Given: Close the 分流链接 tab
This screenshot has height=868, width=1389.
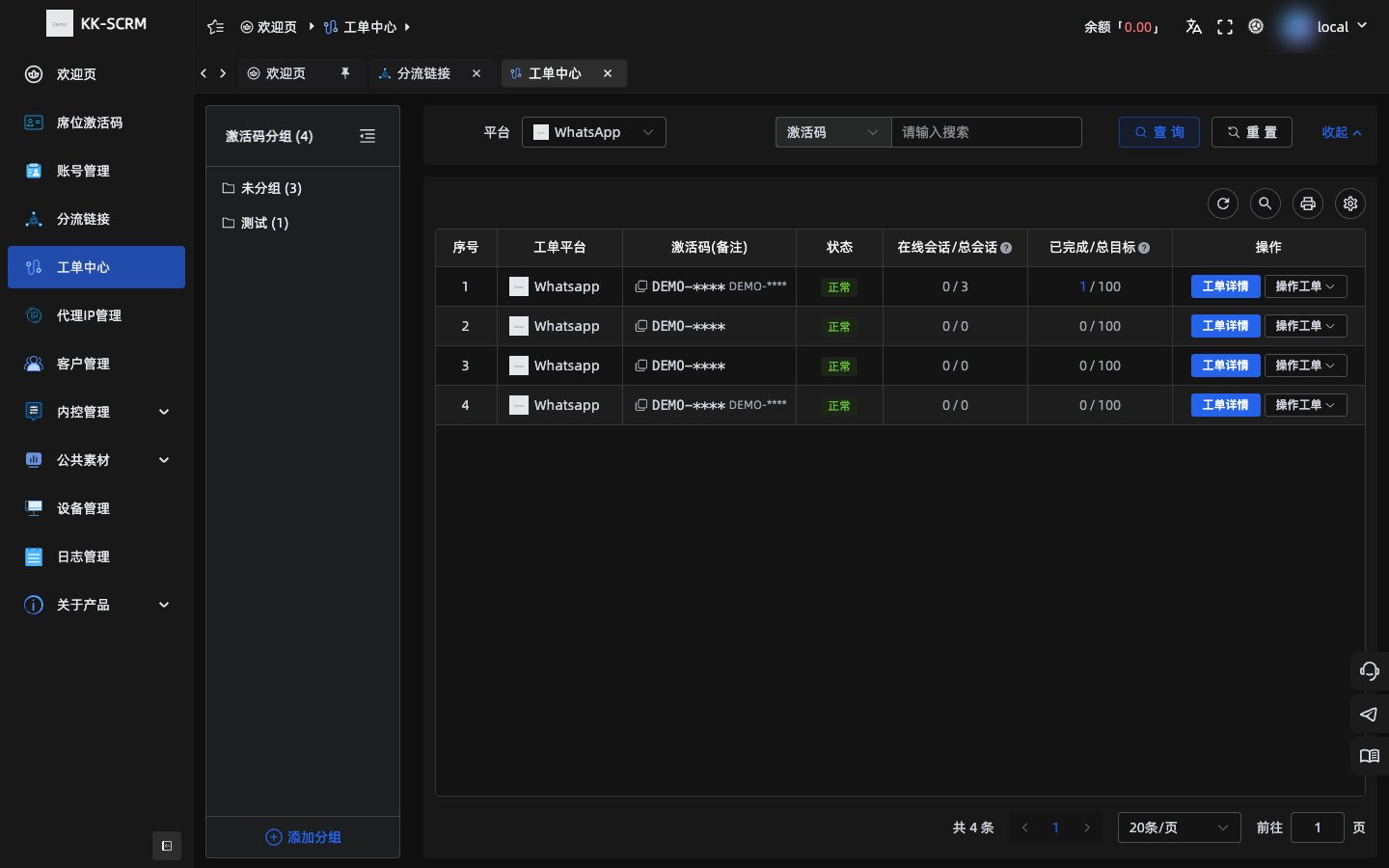Looking at the screenshot, I should (x=477, y=73).
